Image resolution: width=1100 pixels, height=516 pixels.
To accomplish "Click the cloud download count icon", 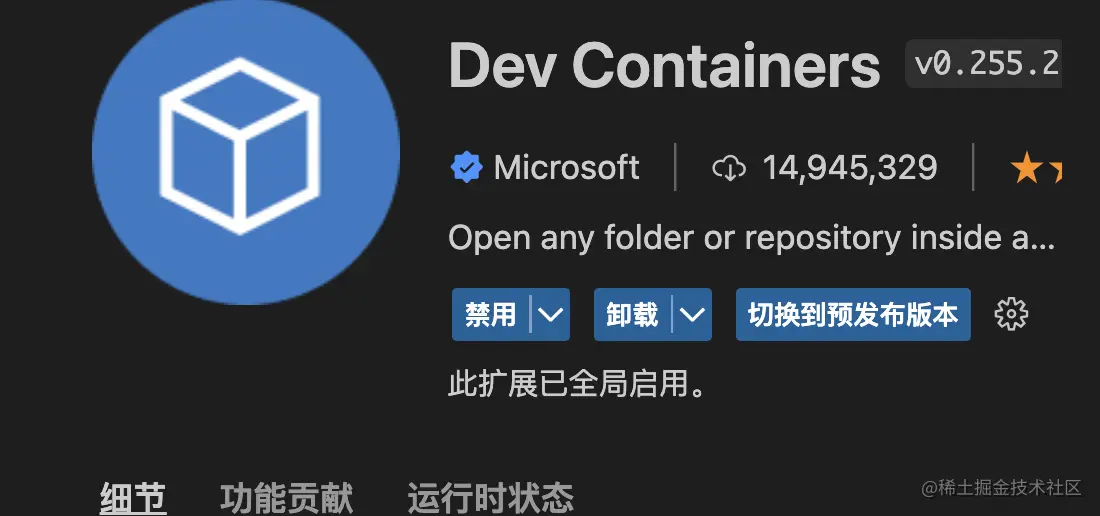I will pos(729,168).
